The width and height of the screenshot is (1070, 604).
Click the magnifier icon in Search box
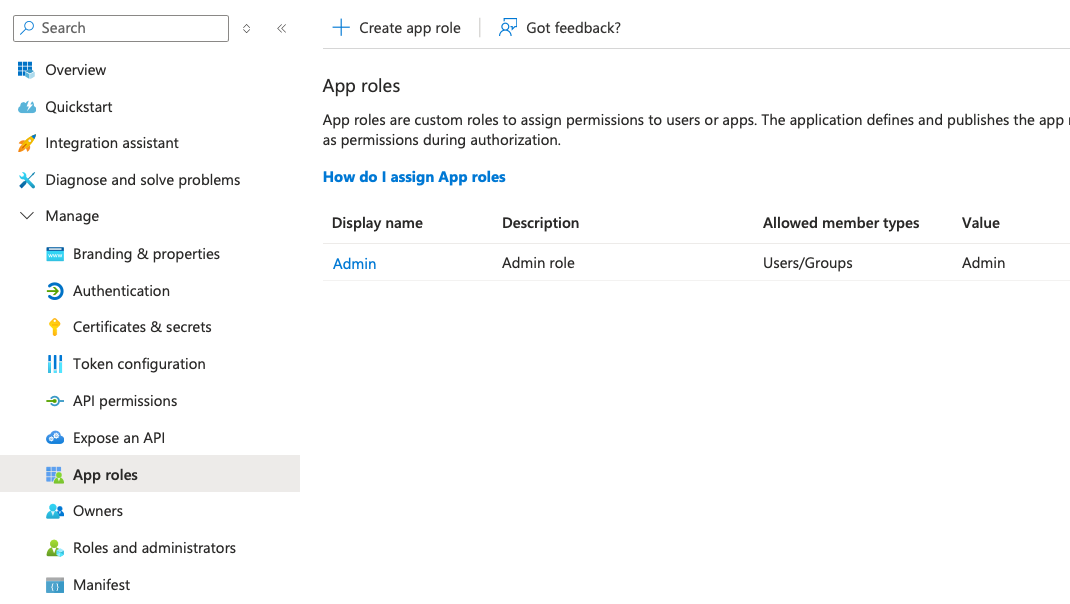click(x=27, y=27)
